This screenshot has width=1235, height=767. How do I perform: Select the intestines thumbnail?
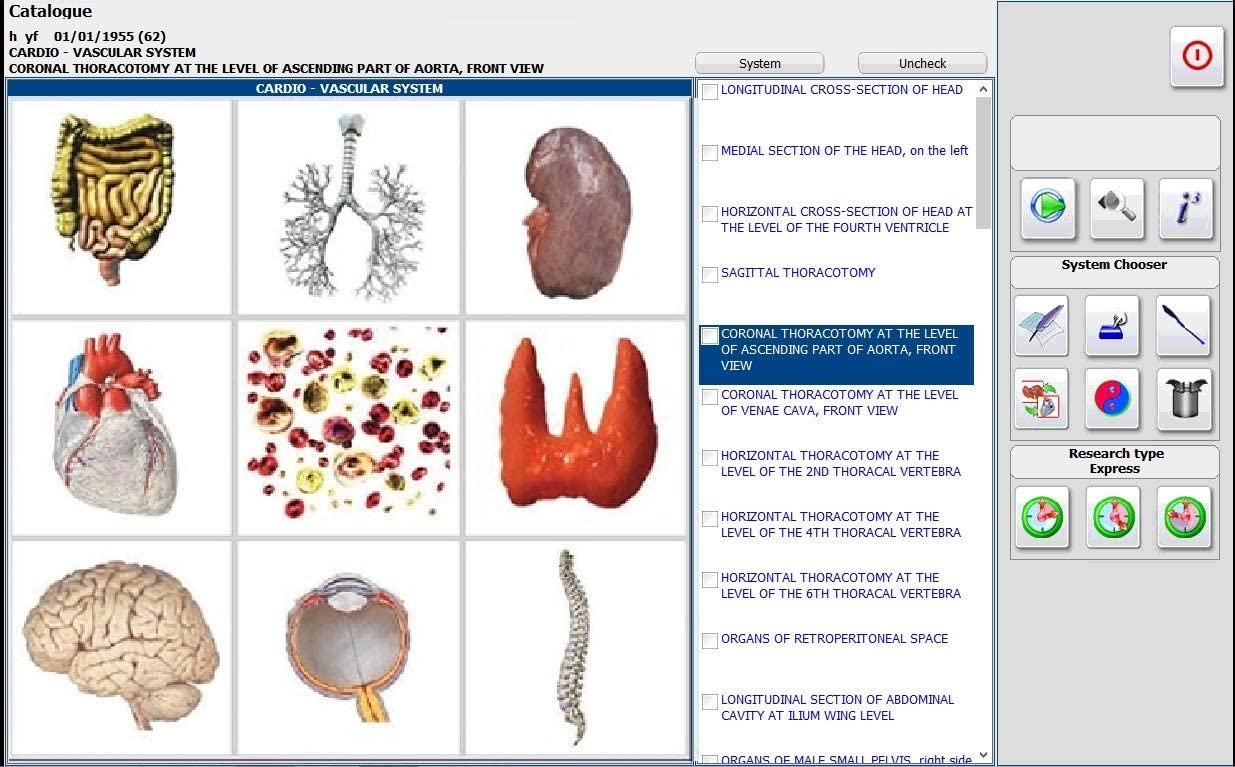(121, 207)
